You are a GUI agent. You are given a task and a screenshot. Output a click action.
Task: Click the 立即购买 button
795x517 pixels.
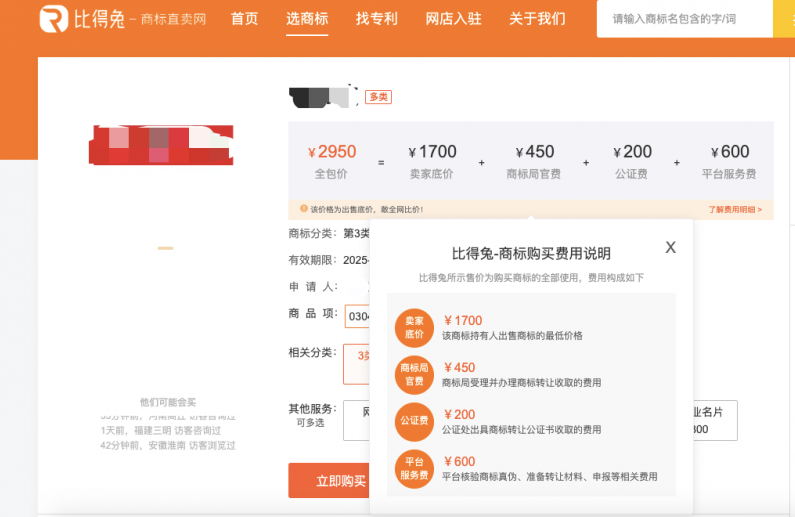click(x=330, y=481)
